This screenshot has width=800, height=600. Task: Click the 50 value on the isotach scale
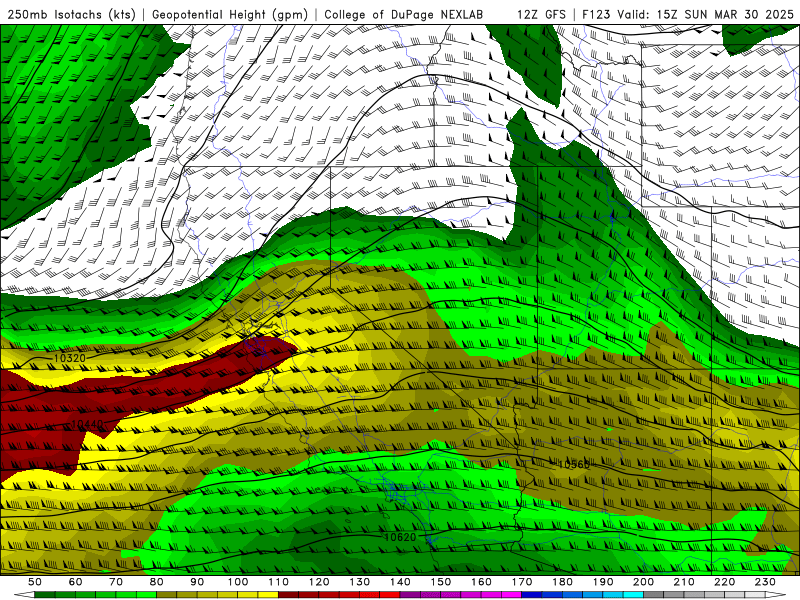35,582
